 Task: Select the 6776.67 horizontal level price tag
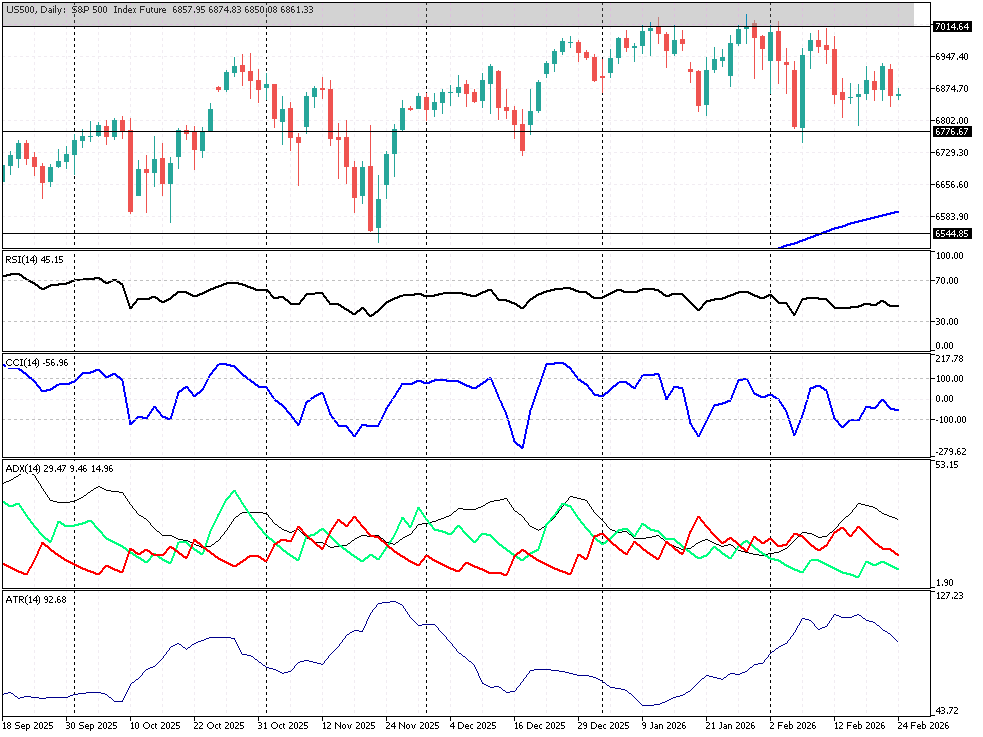951,131
